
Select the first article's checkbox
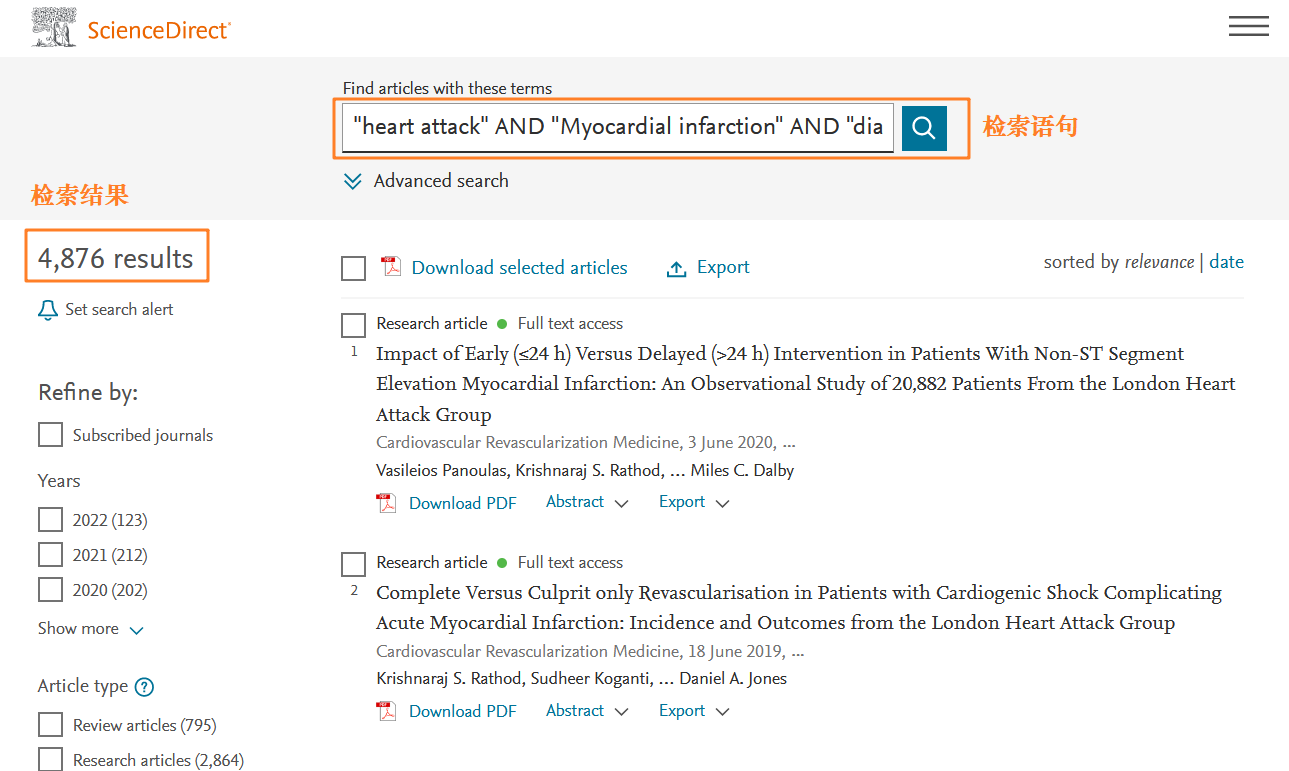pos(354,325)
